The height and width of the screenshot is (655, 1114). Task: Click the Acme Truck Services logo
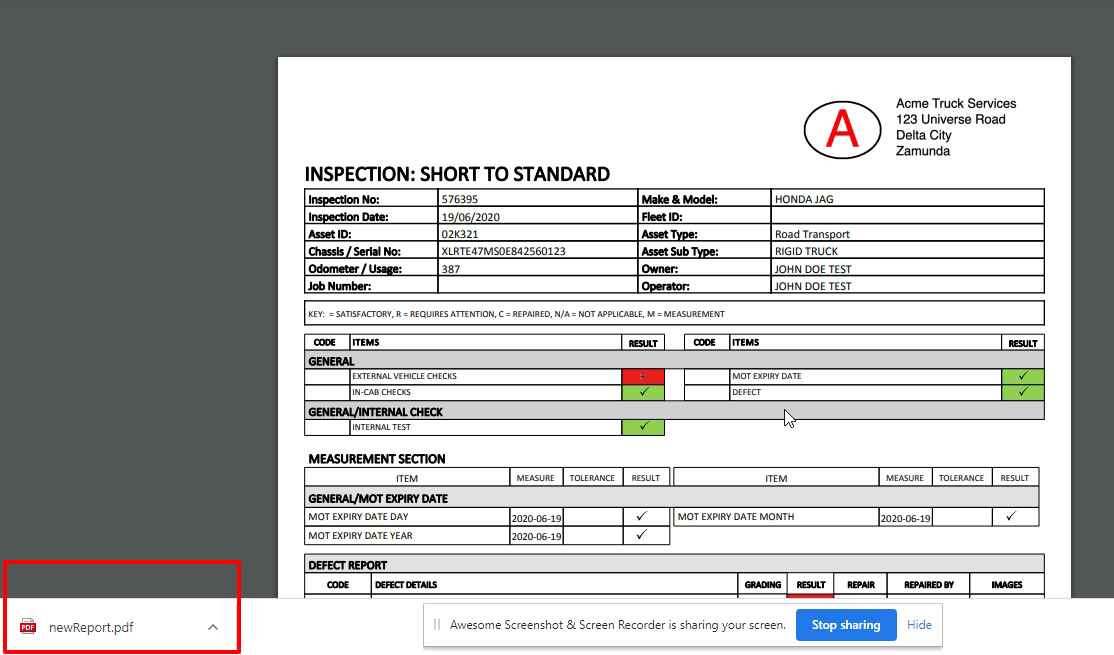842,130
